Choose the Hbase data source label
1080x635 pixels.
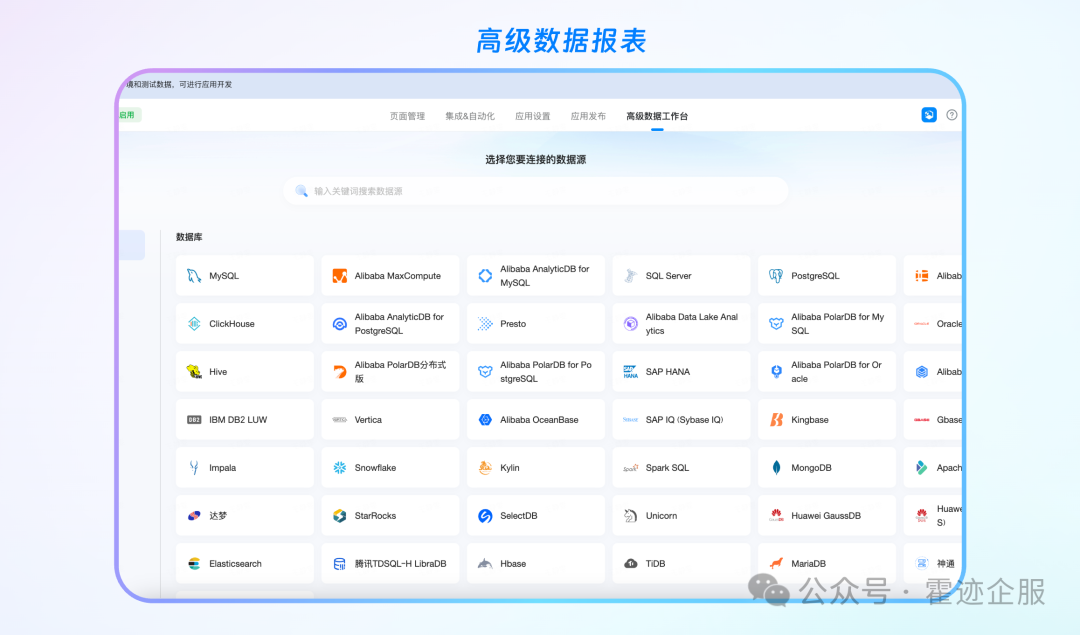click(x=513, y=563)
